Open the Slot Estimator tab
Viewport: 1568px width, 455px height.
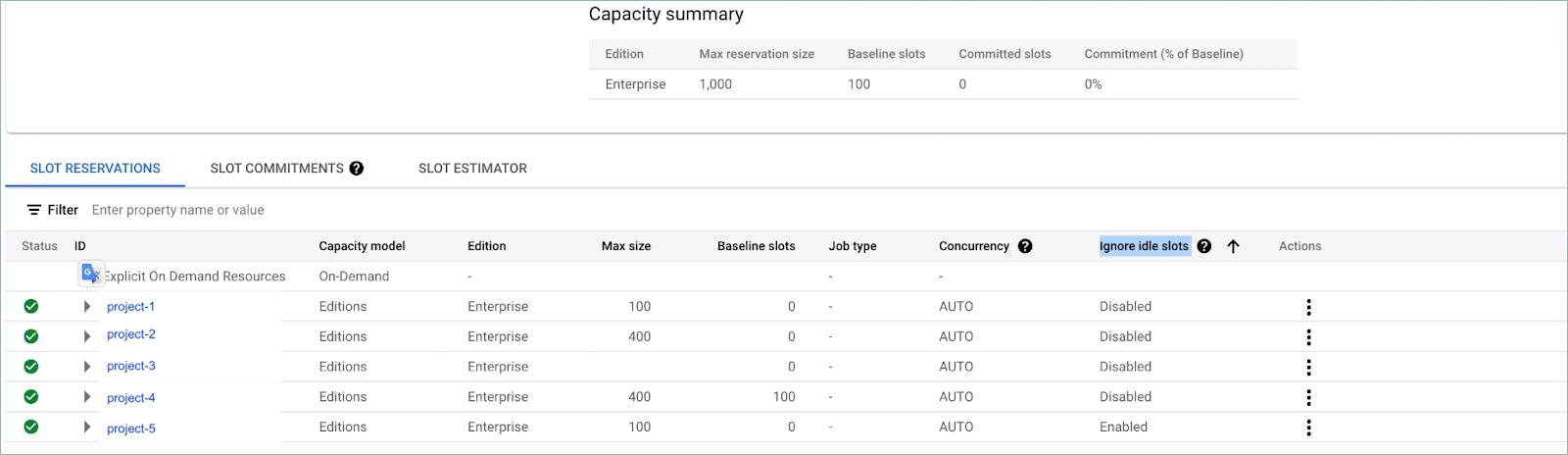(x=472, y=169)
